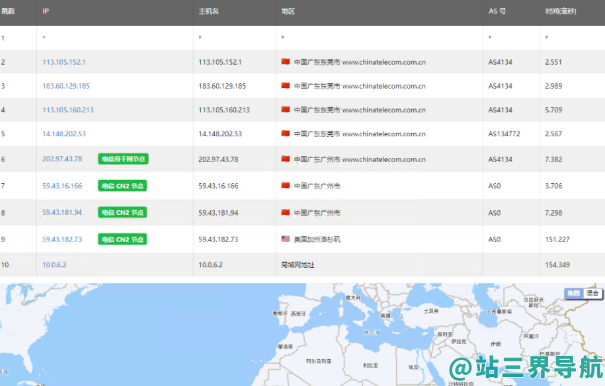
Task: Click the CN2 node badge next to 59.43.181.94
Action: coord(122,213)
